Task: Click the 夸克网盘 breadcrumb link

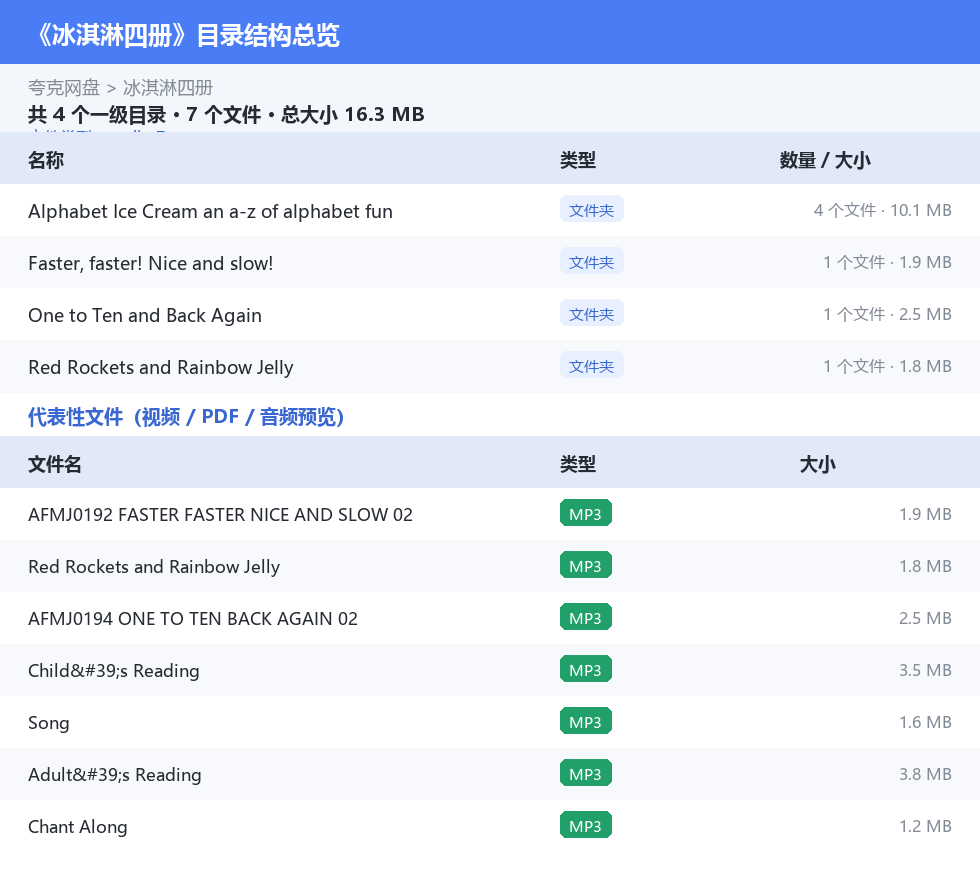Action: click(64, 88)
